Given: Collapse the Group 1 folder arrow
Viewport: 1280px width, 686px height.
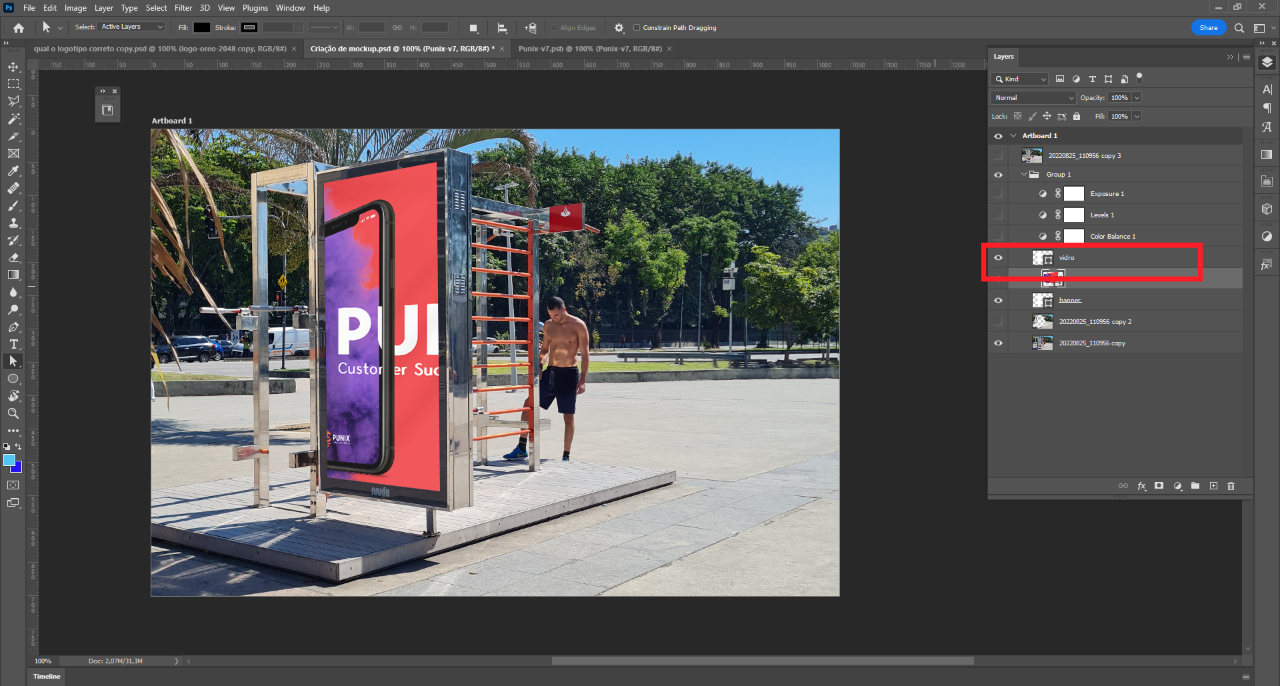Looking at the screenshot, I should coord(1024,175).
